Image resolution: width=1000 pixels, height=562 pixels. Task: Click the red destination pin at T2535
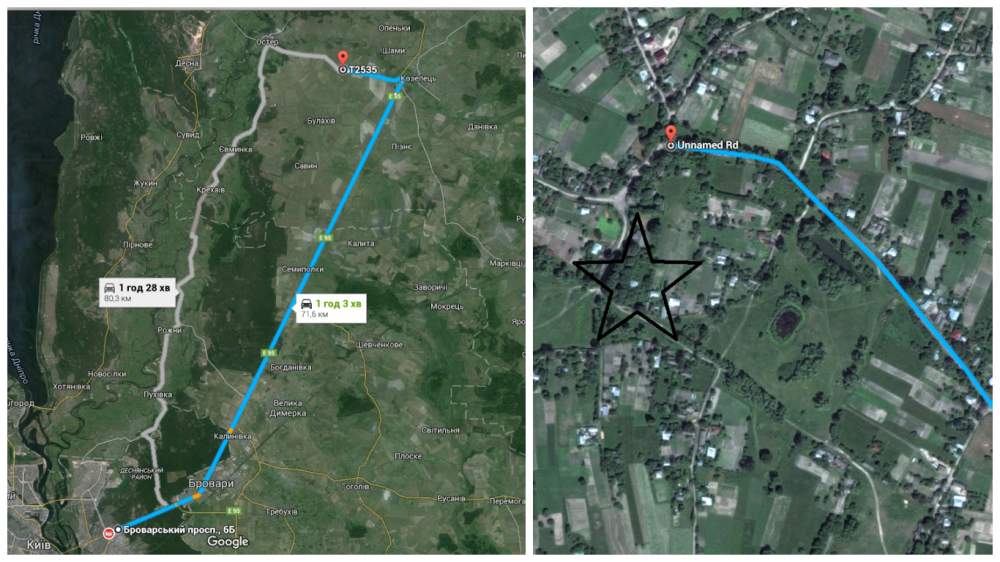(x=343, y=58)
